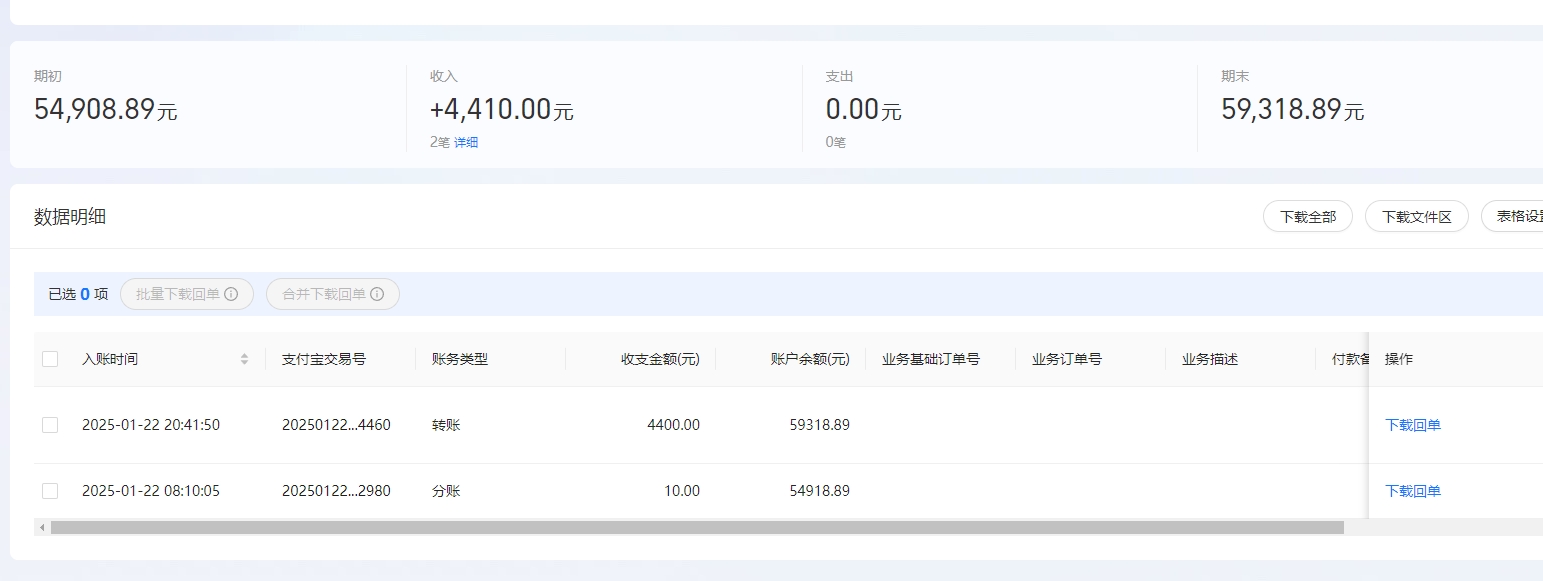This screenshot has width=1543, height=581.
Task: Click the 批量下载回单 button
Action: click(187, 294)
